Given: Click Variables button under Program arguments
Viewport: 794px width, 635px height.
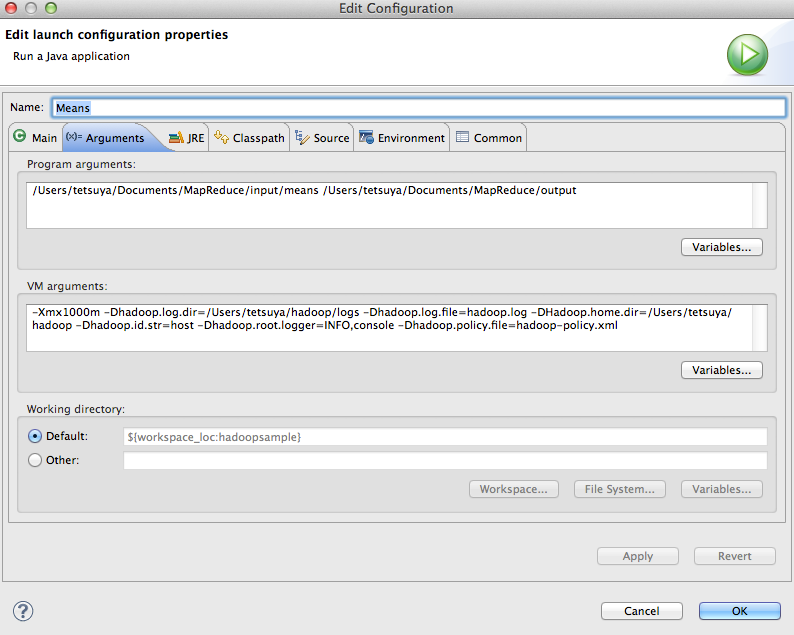Looking at the screenshot, I should 722,247.
